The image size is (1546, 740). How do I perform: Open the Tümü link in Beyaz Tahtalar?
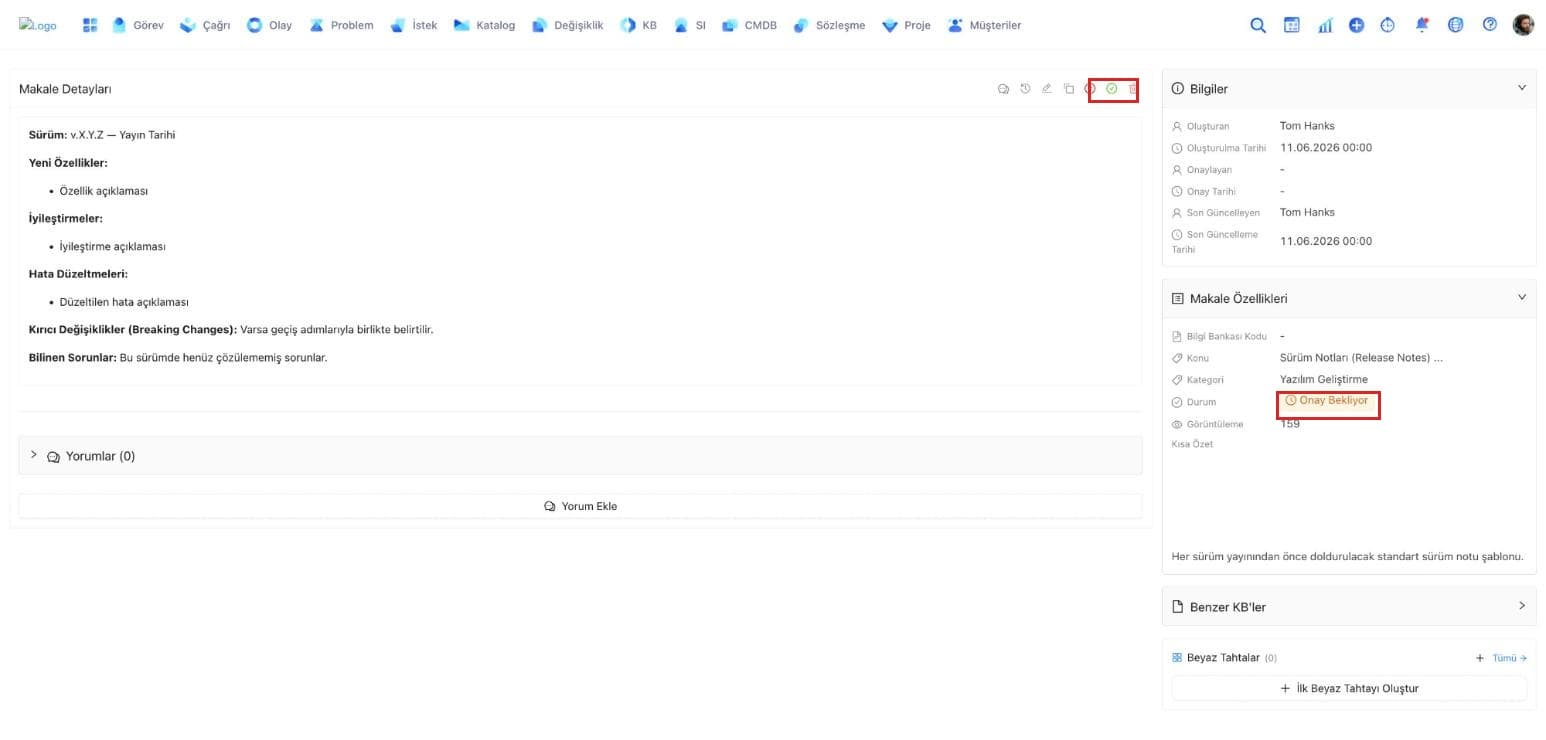point(1509,658)
